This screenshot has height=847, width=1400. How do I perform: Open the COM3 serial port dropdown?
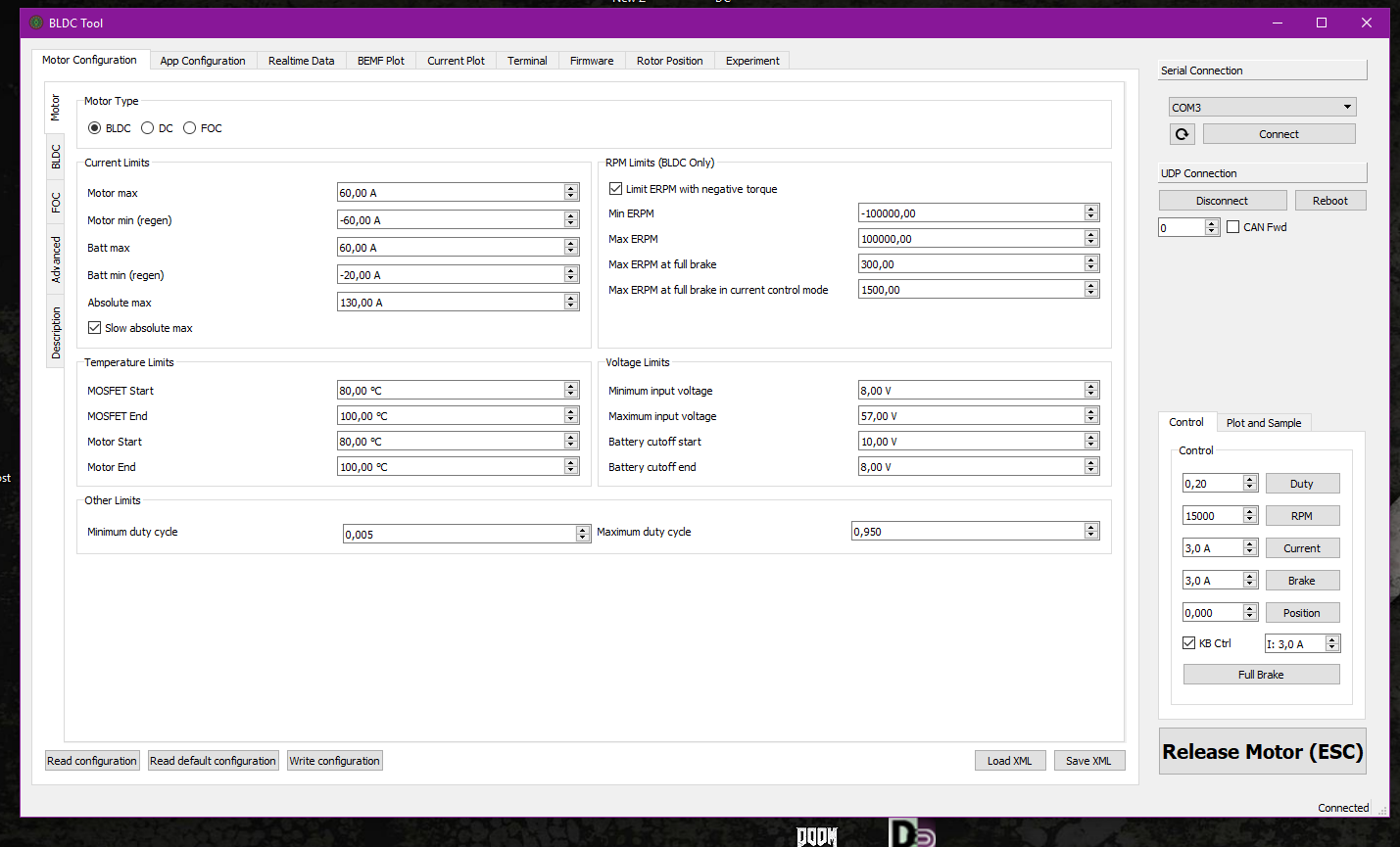pos(1262,107)
